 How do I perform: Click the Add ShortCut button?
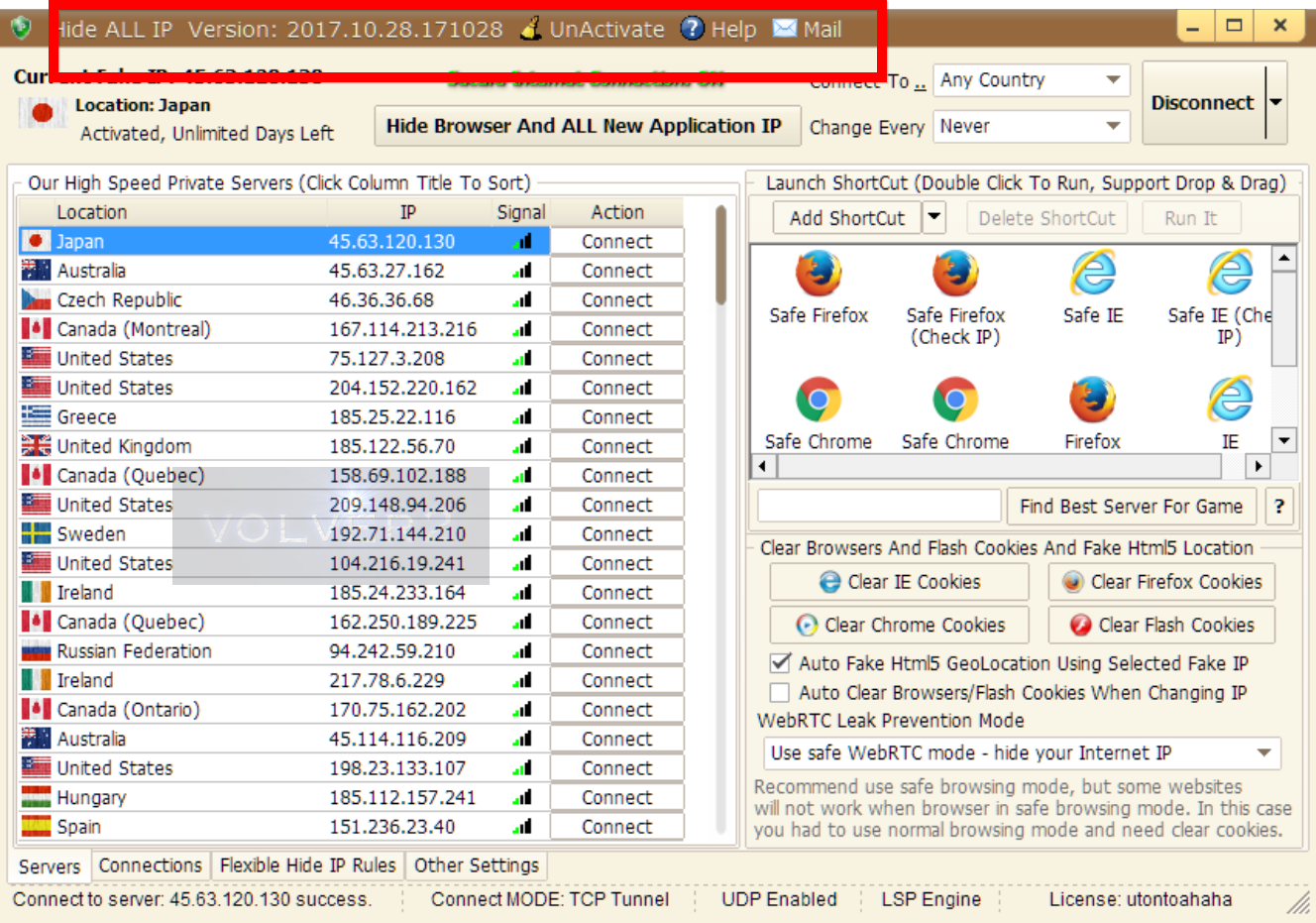[x=847, y=218]
